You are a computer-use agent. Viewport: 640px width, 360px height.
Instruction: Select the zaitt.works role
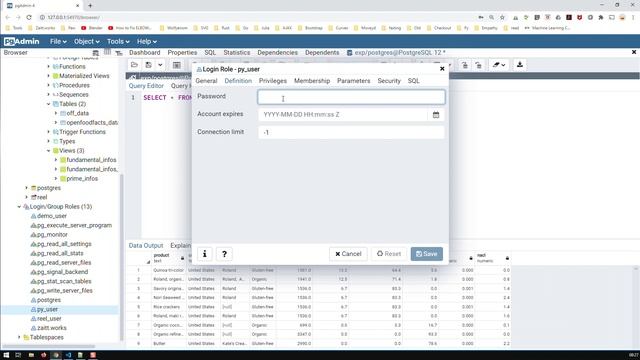(x=51, y=328)
